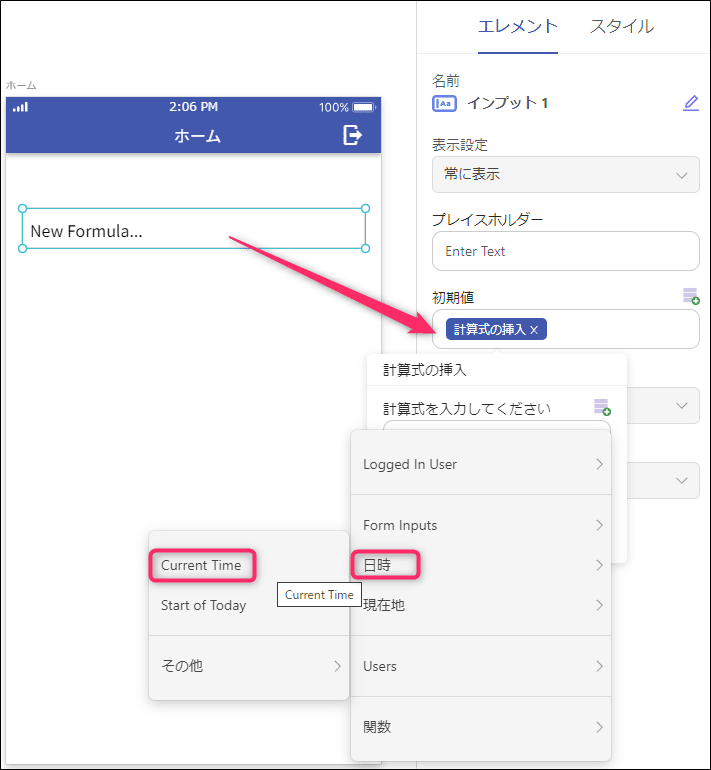The height and width of the screenshot is (770, 711).
Task: Expand the Form Inputs menu entry
Action: pos(481,525)
